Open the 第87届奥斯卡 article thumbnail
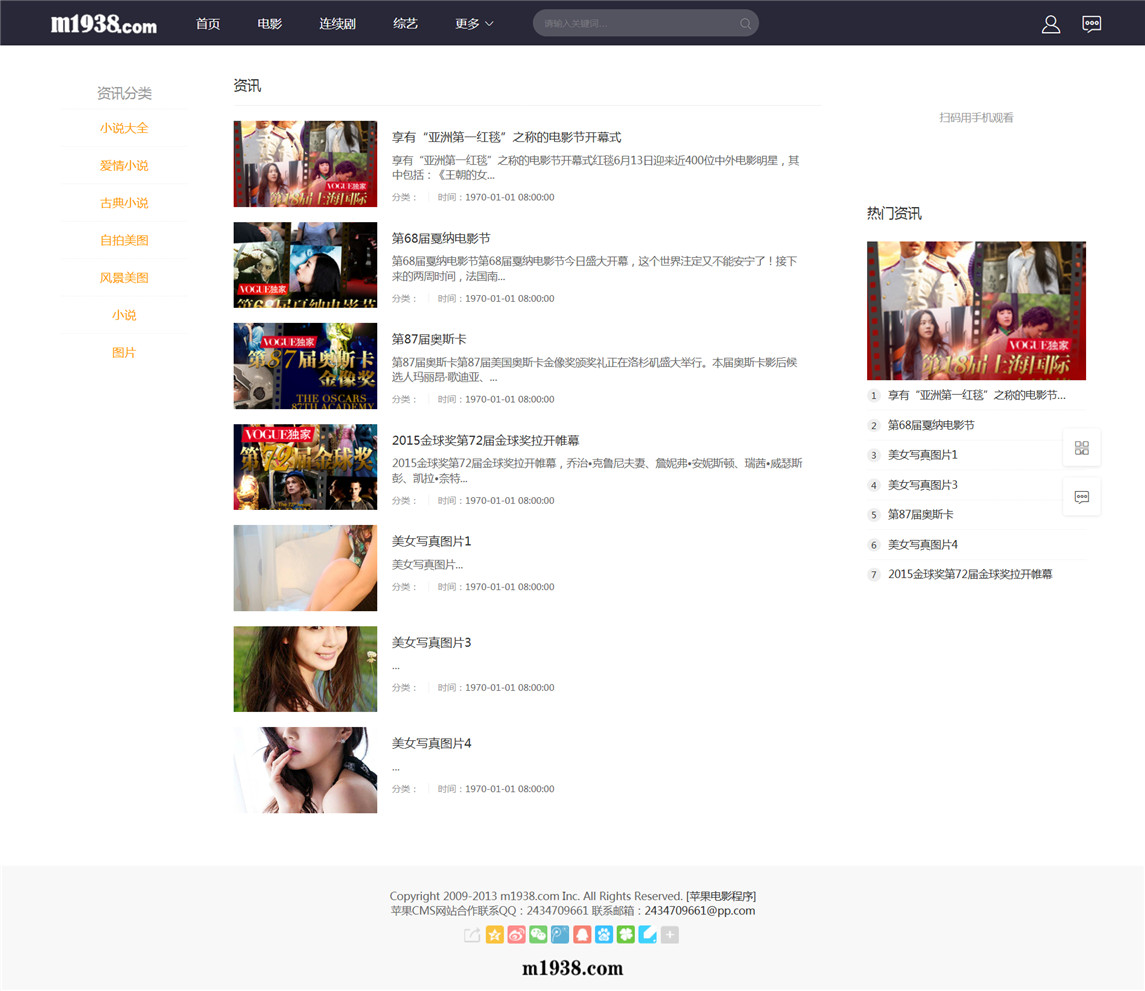The width and height of the screenshot is (1145, 991). pyautogui.click(x=305, y=366)
